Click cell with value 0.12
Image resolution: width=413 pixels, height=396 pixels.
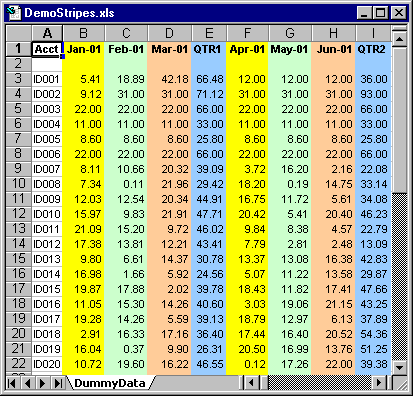(247, 364)
